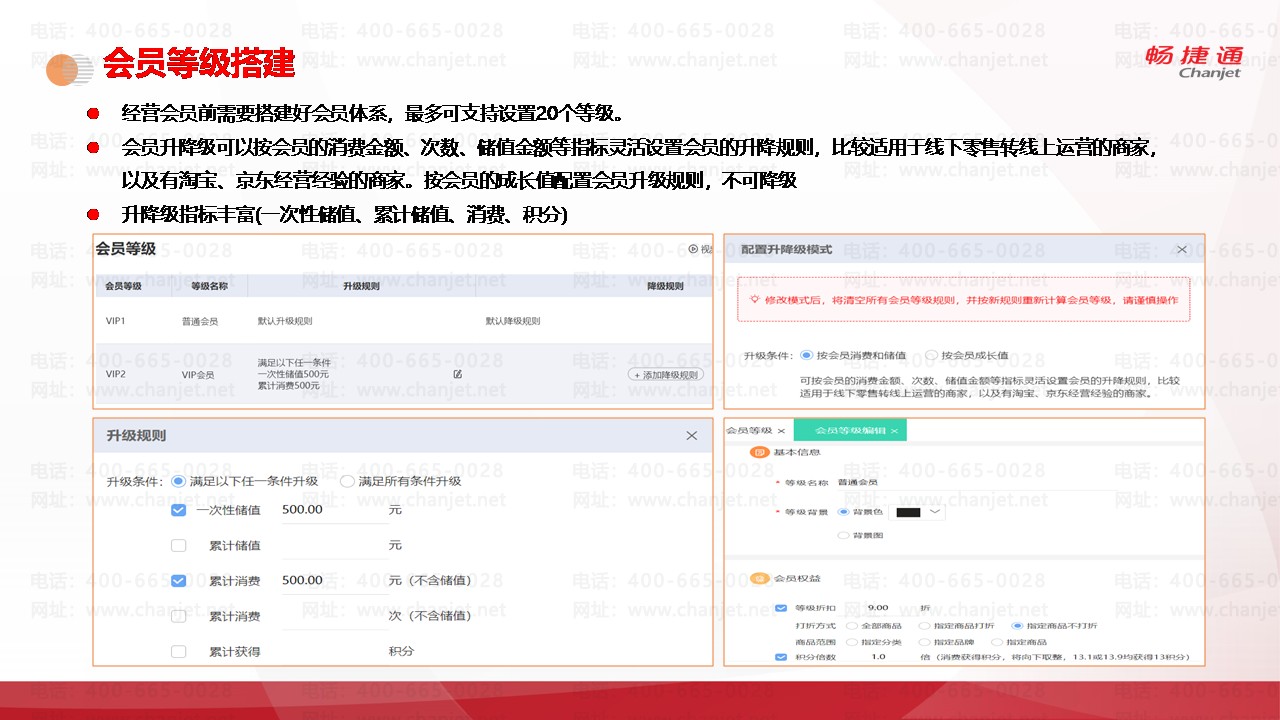The image size is (1280, 720).
Task: Click the black background color swatch
Action: pos(908,512)
